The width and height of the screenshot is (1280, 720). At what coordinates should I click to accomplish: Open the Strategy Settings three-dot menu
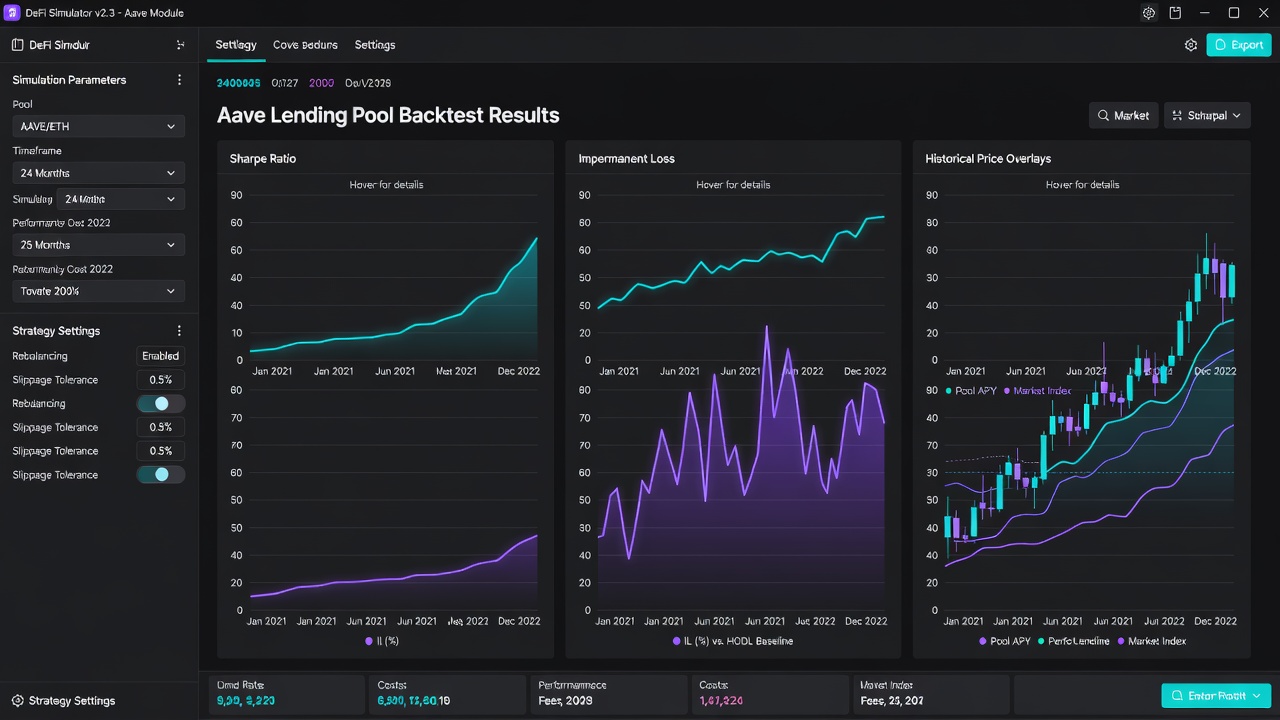tap(180, 331)
